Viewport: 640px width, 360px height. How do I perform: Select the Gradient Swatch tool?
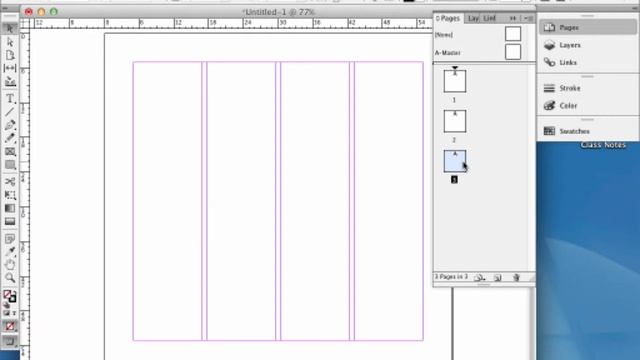[x=10, y=208]
